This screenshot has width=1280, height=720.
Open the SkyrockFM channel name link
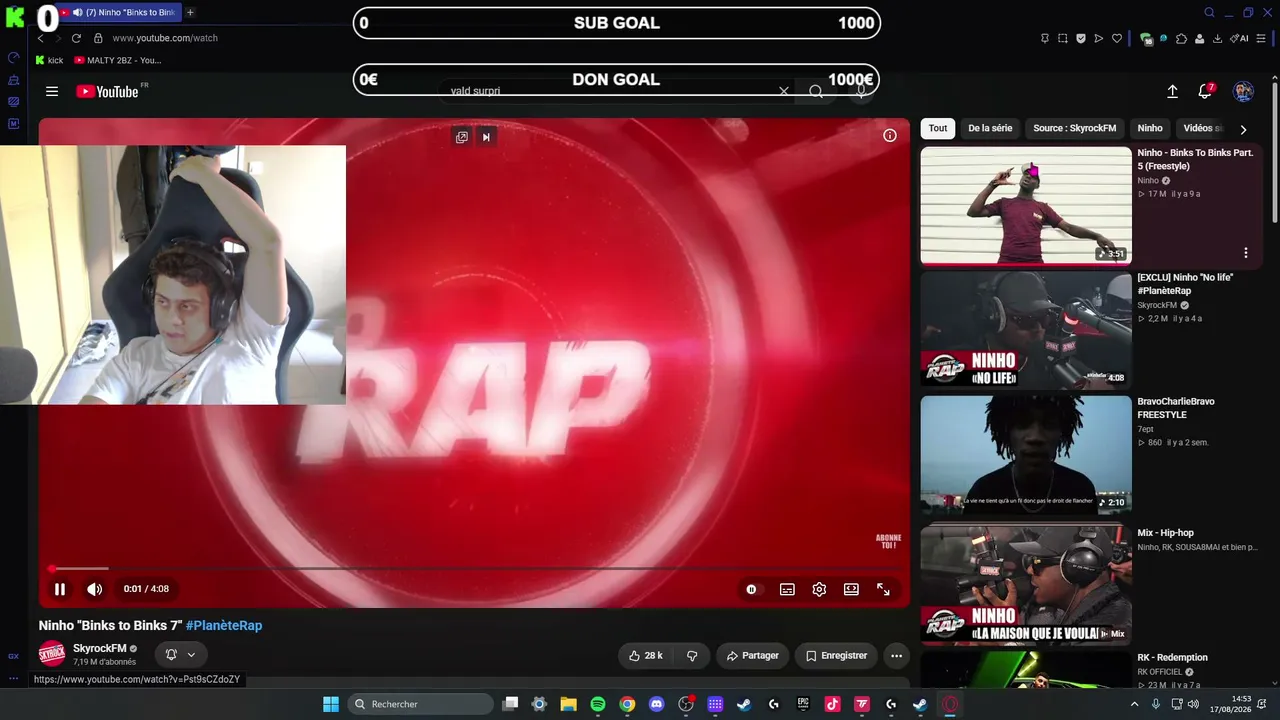100,649
